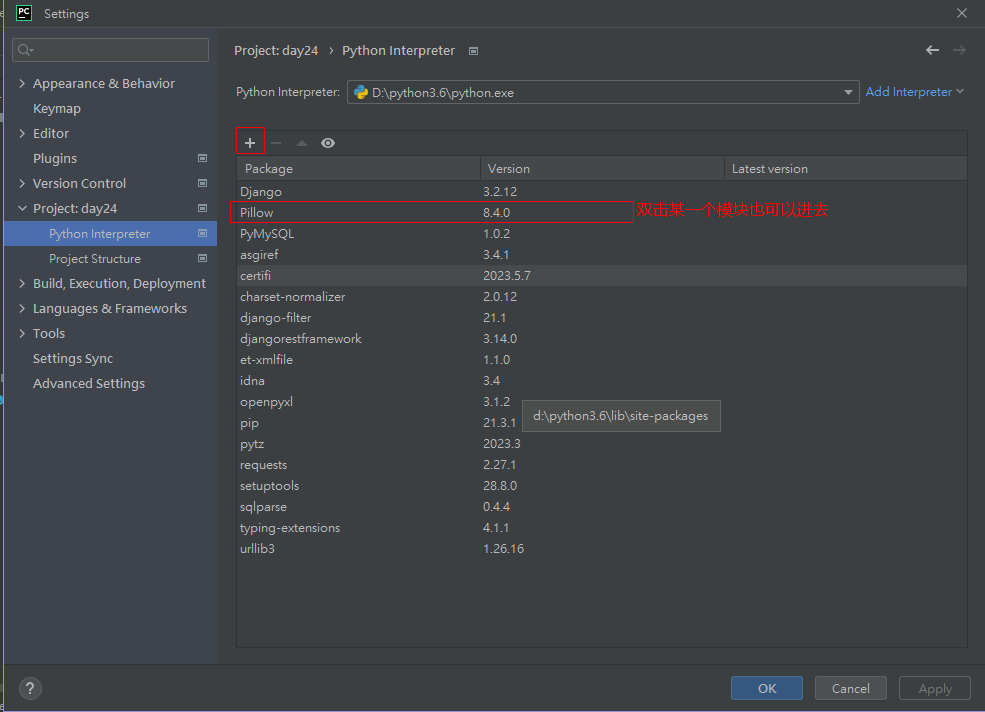Click the Python logo in interpreter field
The height and width of the screenshot is (712, 985).
(361, 92)
